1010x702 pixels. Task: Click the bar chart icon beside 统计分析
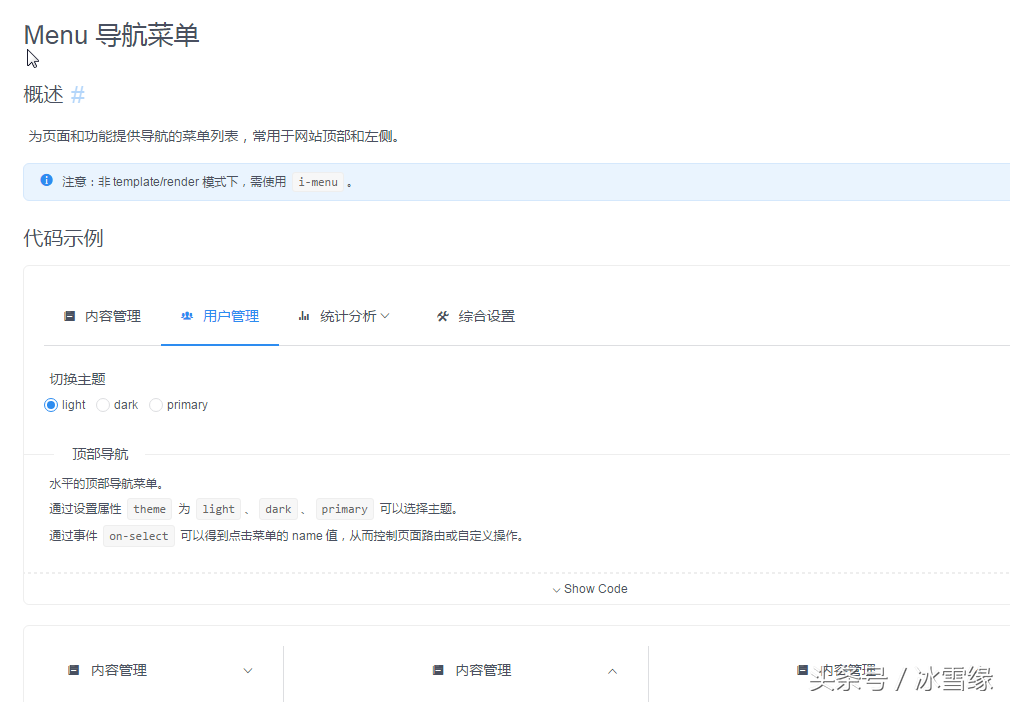point(304,316)
